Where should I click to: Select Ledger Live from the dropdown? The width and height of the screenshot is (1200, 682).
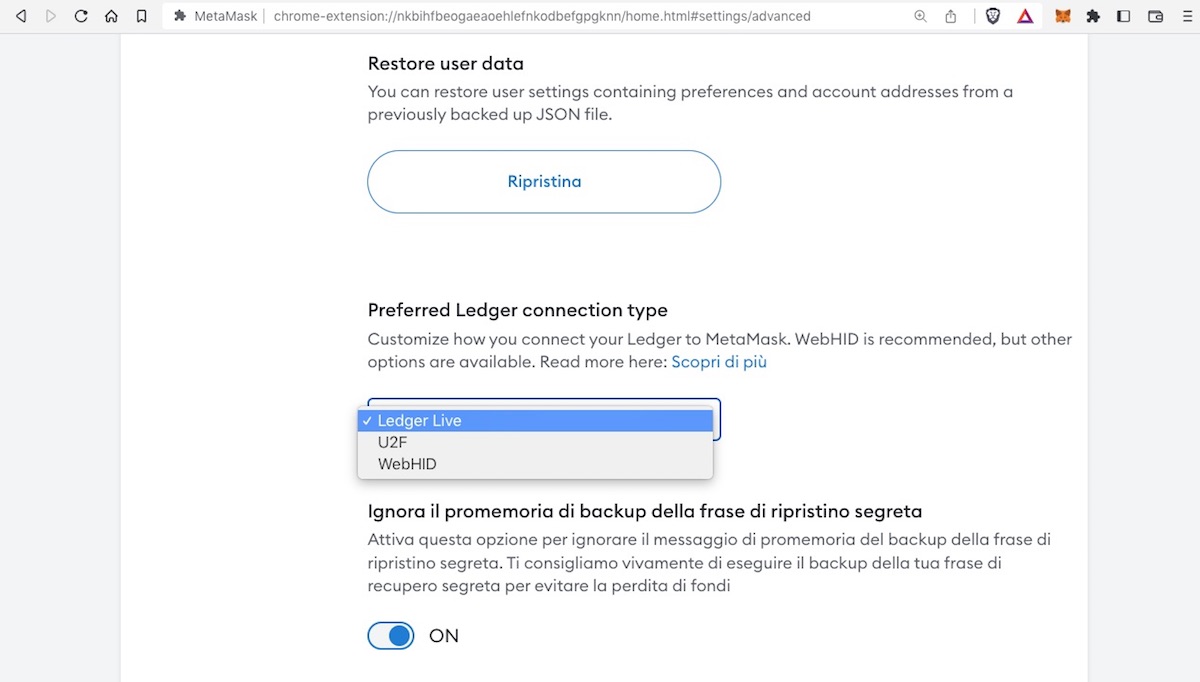pyautogui.click(x=535, y=421)
